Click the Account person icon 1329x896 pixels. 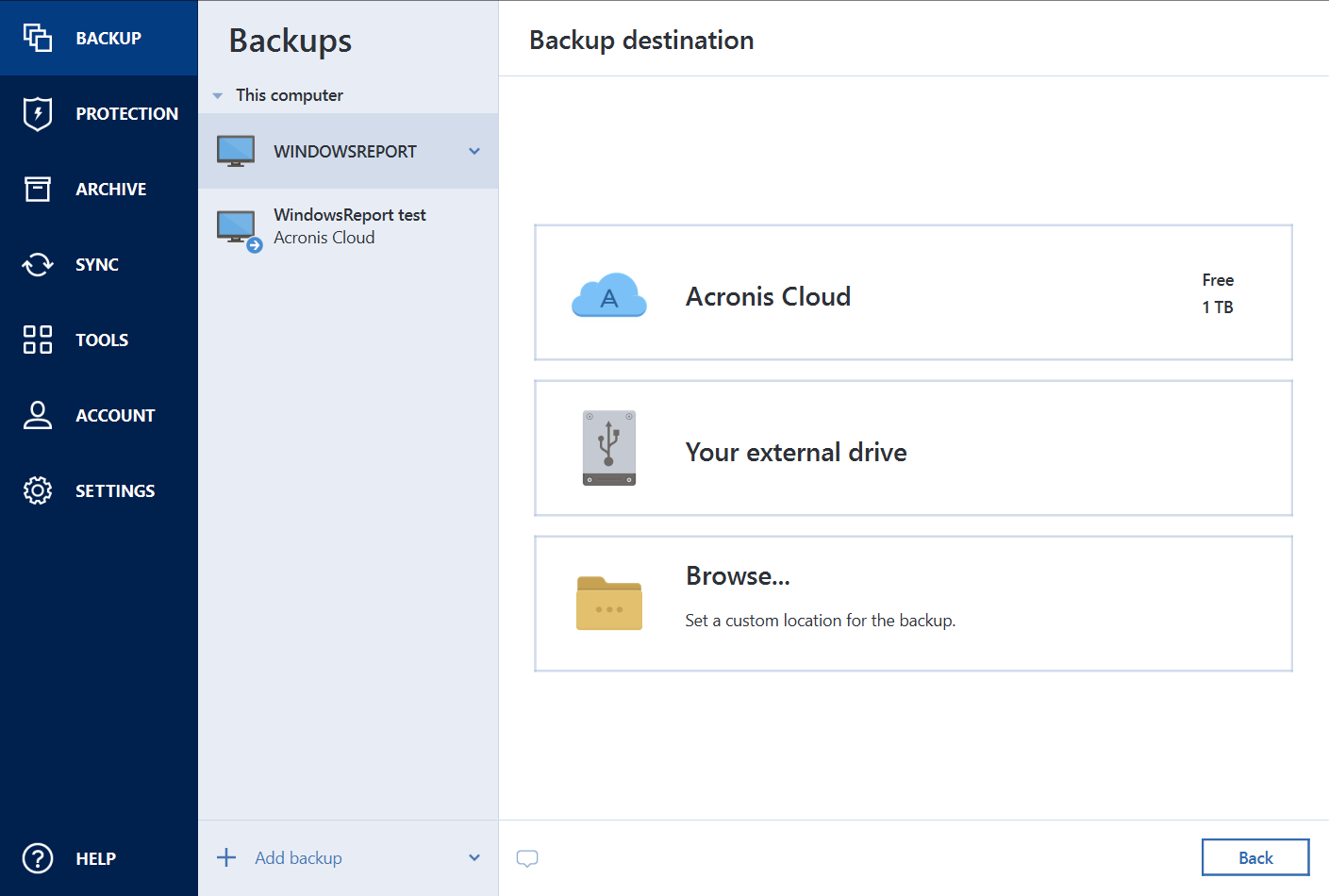coord(38,415)
